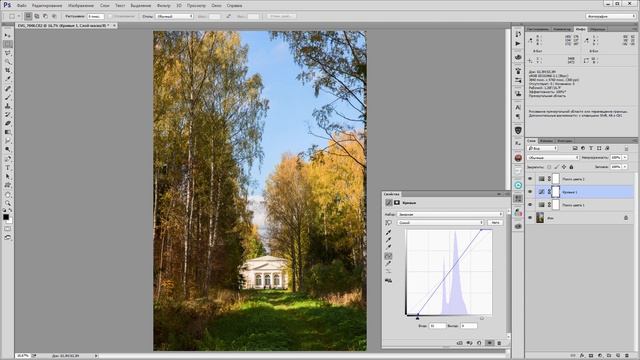The width and height of the screenshot is (640, 360).
Task: Toggle clip to layer in Properties panel
Action: [460, 343]
